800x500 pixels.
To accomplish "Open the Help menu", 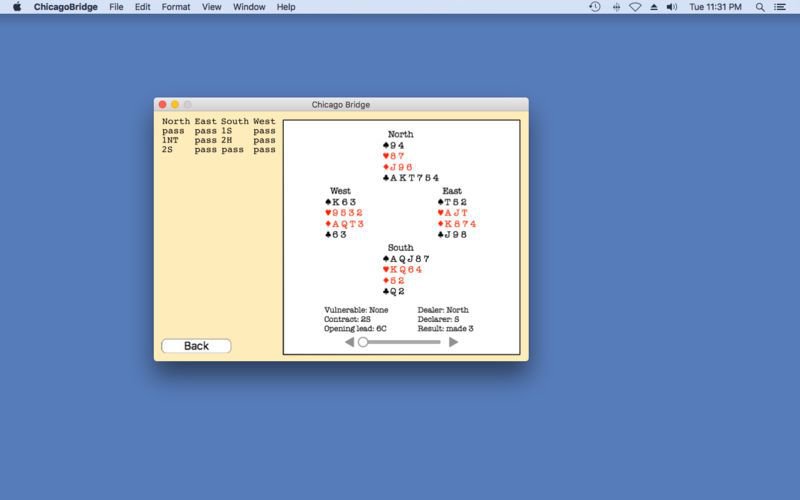I will coord(286,7).
